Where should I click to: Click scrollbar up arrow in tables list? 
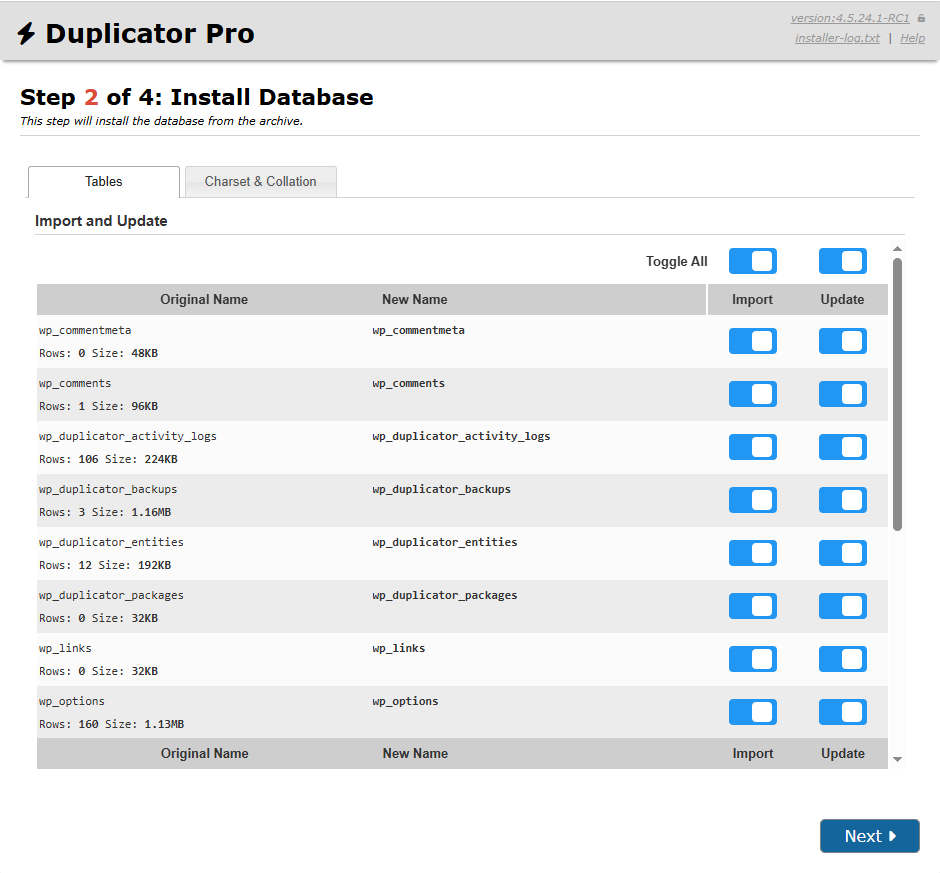(x=897, y=249)
